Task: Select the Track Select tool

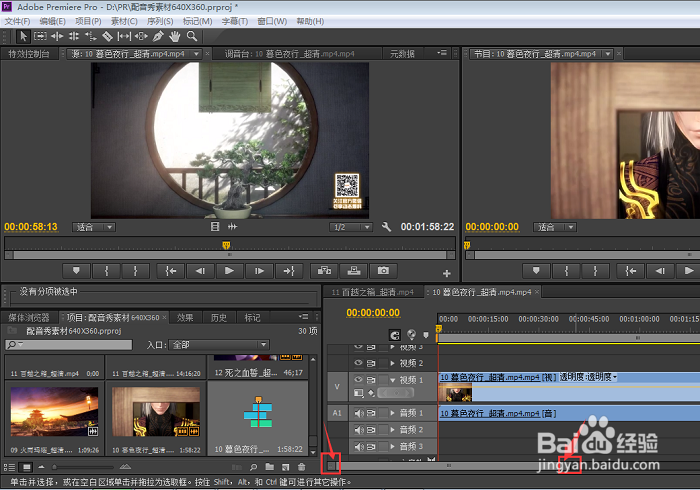Action: (40, 36)
